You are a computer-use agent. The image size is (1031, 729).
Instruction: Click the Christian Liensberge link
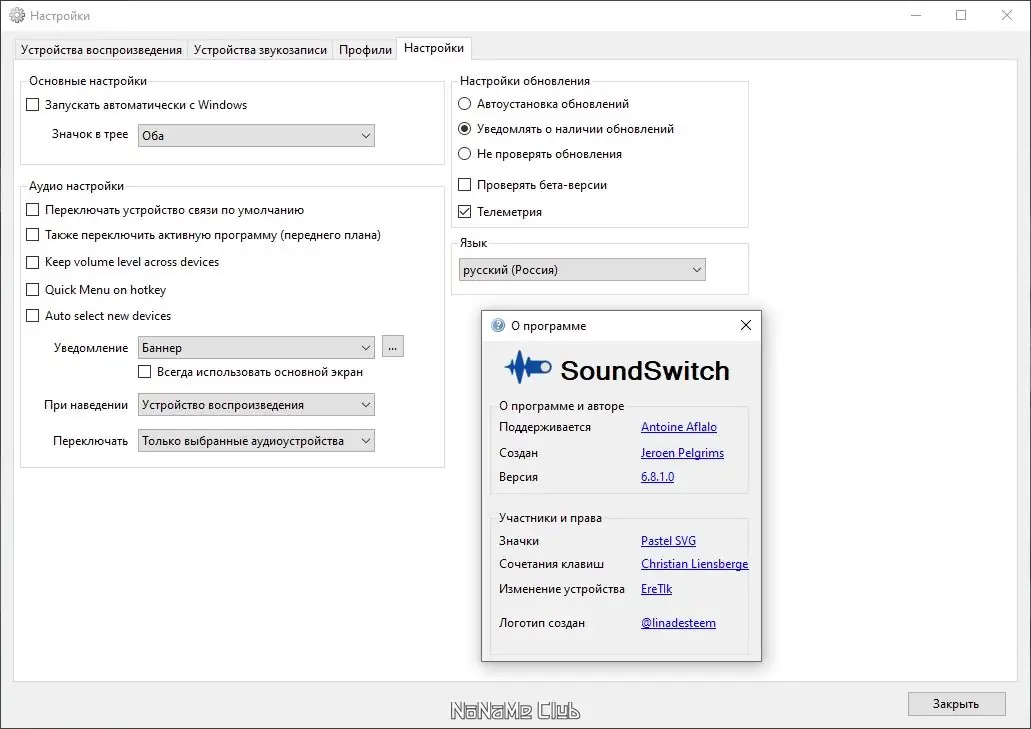click(x=694, y=563)
